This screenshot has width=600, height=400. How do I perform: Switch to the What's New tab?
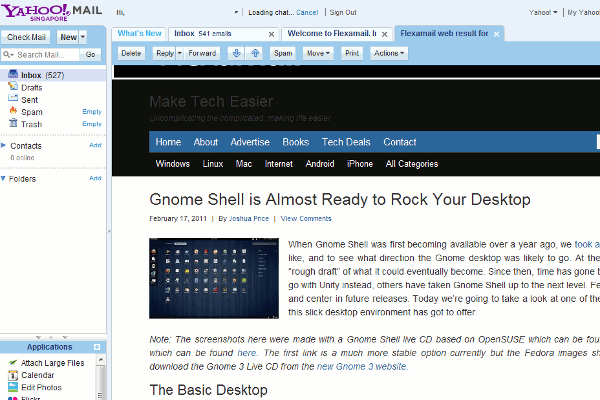(139, 33)
